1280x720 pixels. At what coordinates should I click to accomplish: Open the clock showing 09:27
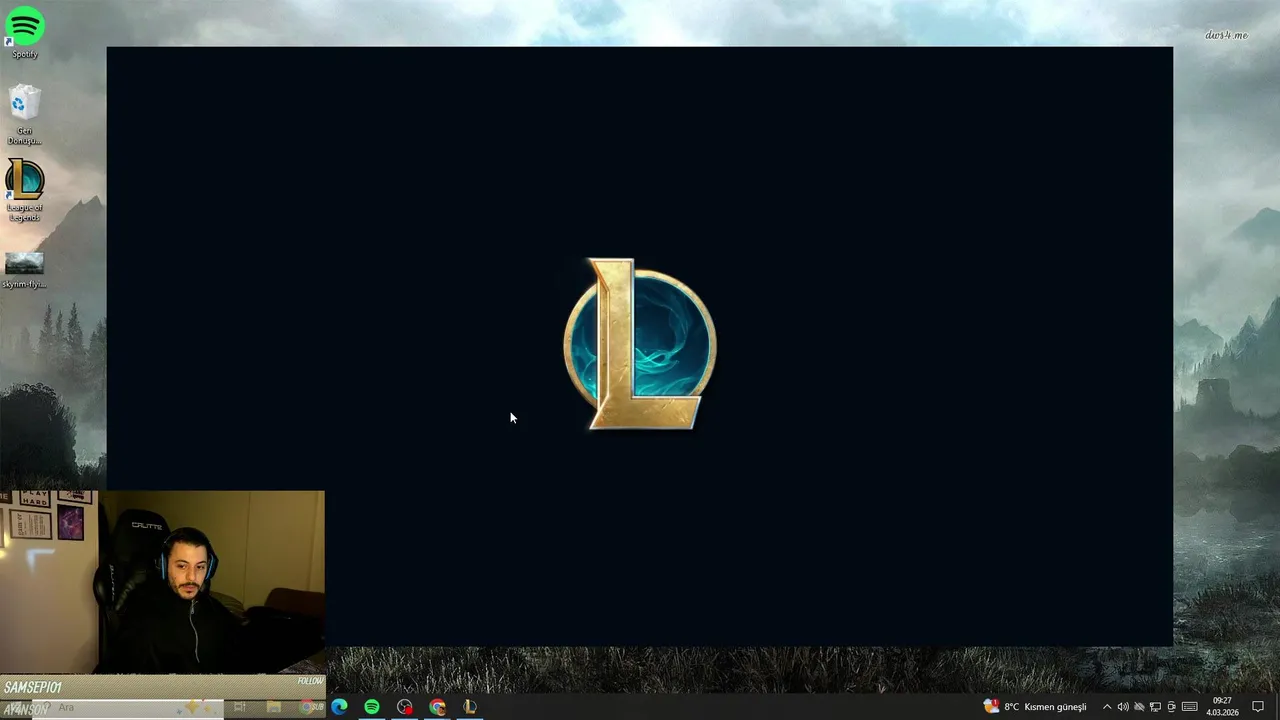(1222, 706)
